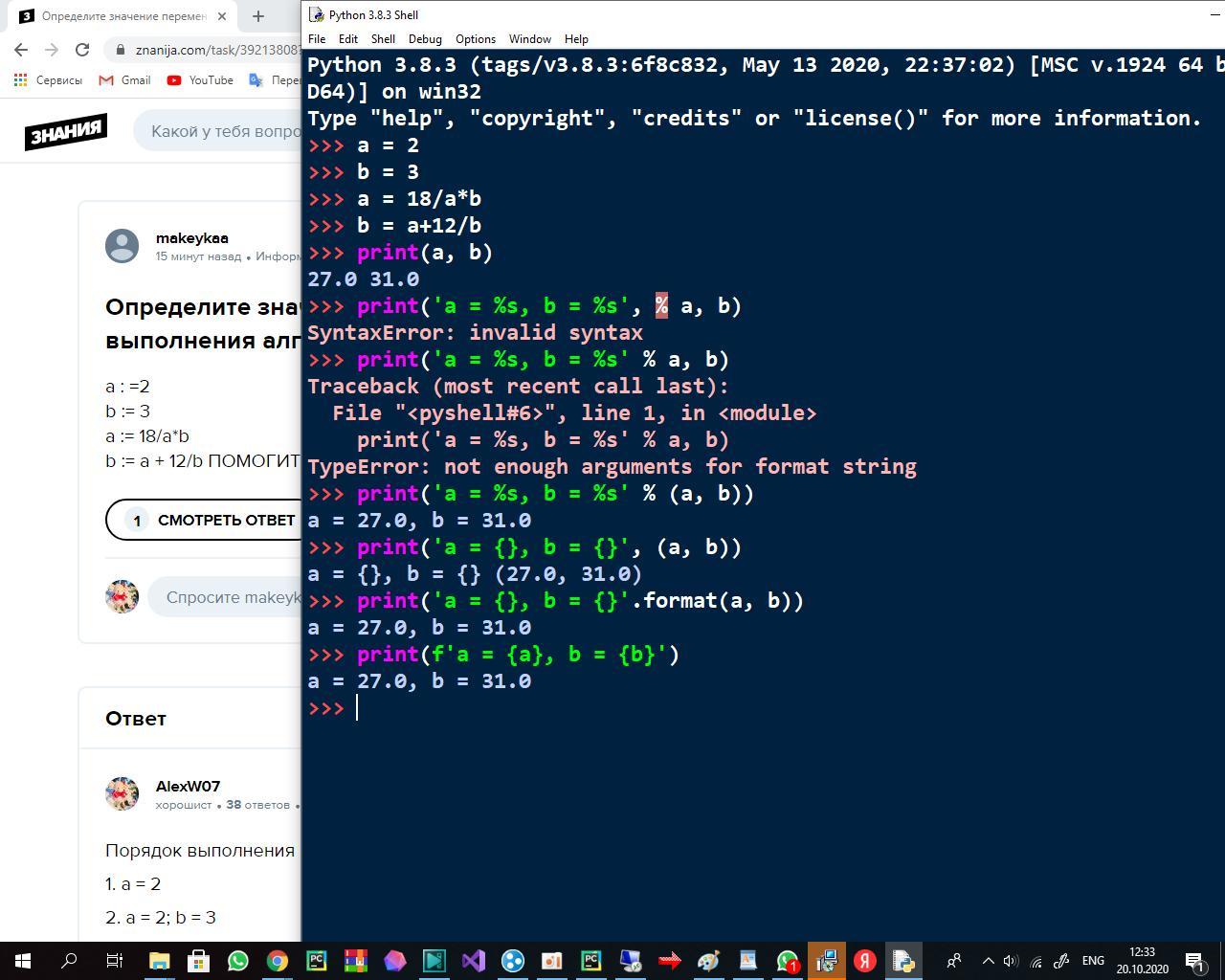Open Visual Studio from the taskbar
The width and height of the screenshot is (1225, 980).
click(473, 960)
